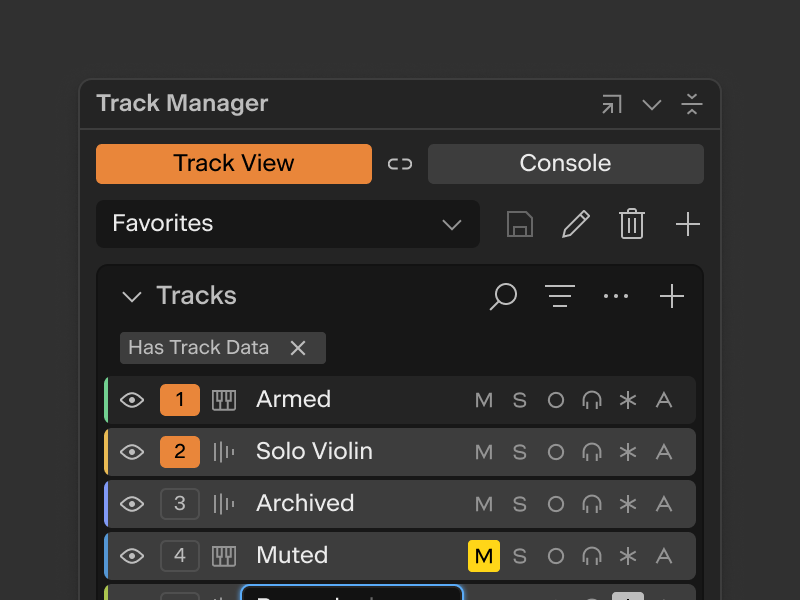Toggle record enable on Solo Violin
The width and height of the screenshot is (800, 600).
point(556,453)
